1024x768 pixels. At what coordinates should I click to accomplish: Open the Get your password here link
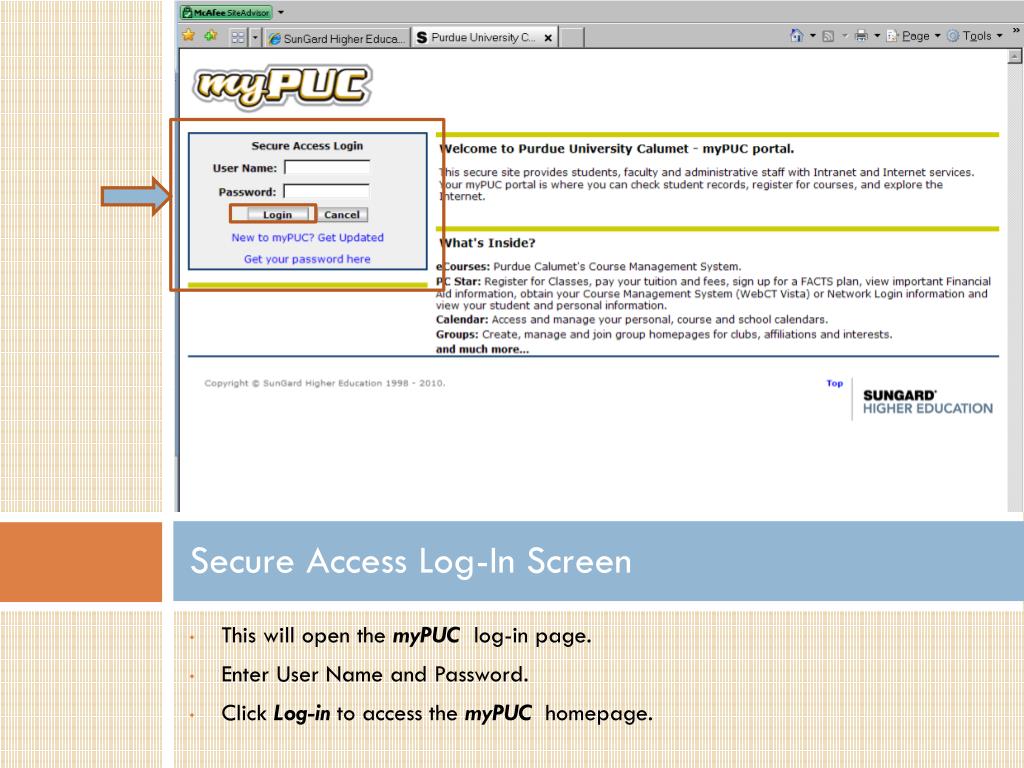point(307,259)
